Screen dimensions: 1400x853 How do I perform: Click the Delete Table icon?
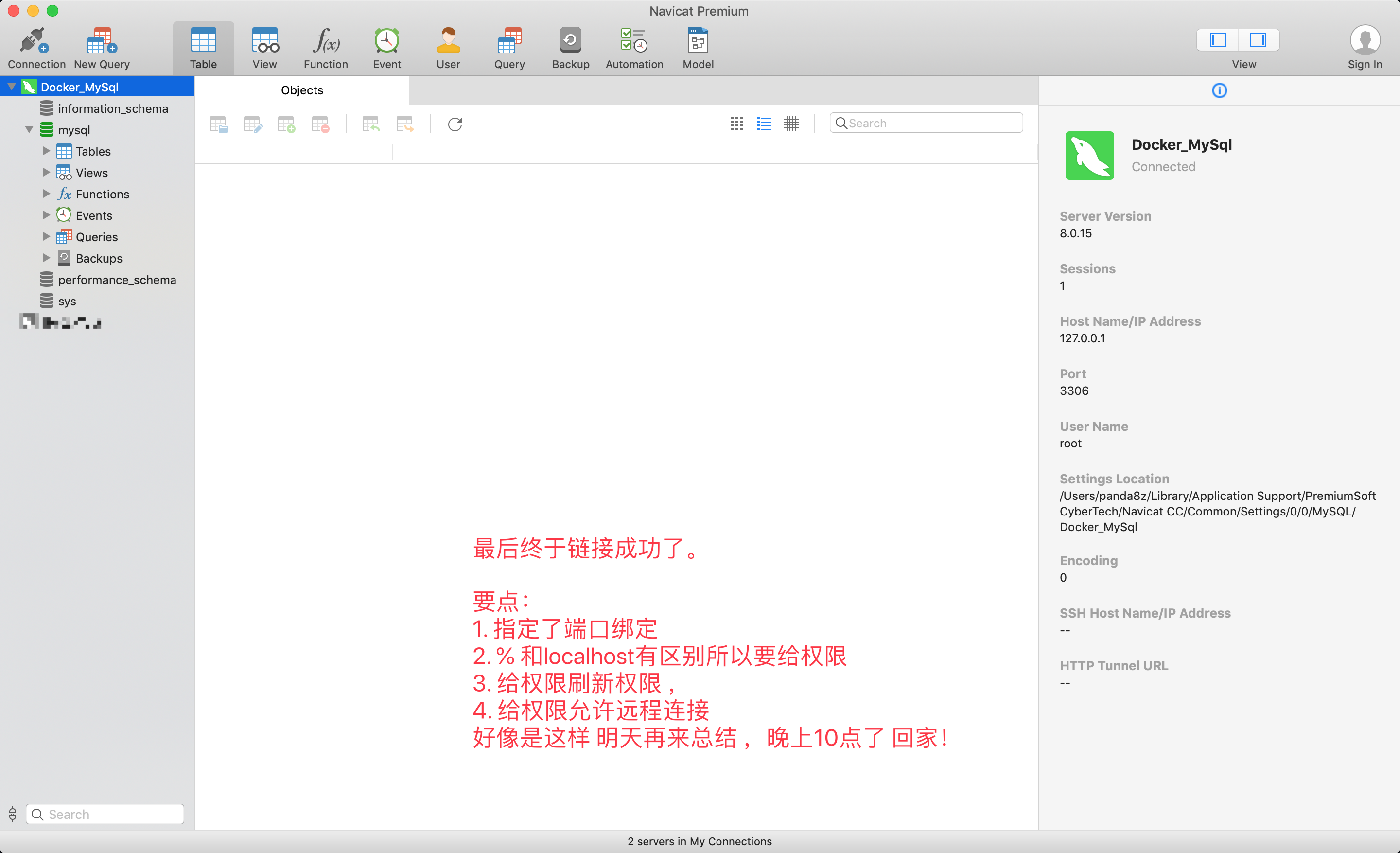click(x=320, y=124)
